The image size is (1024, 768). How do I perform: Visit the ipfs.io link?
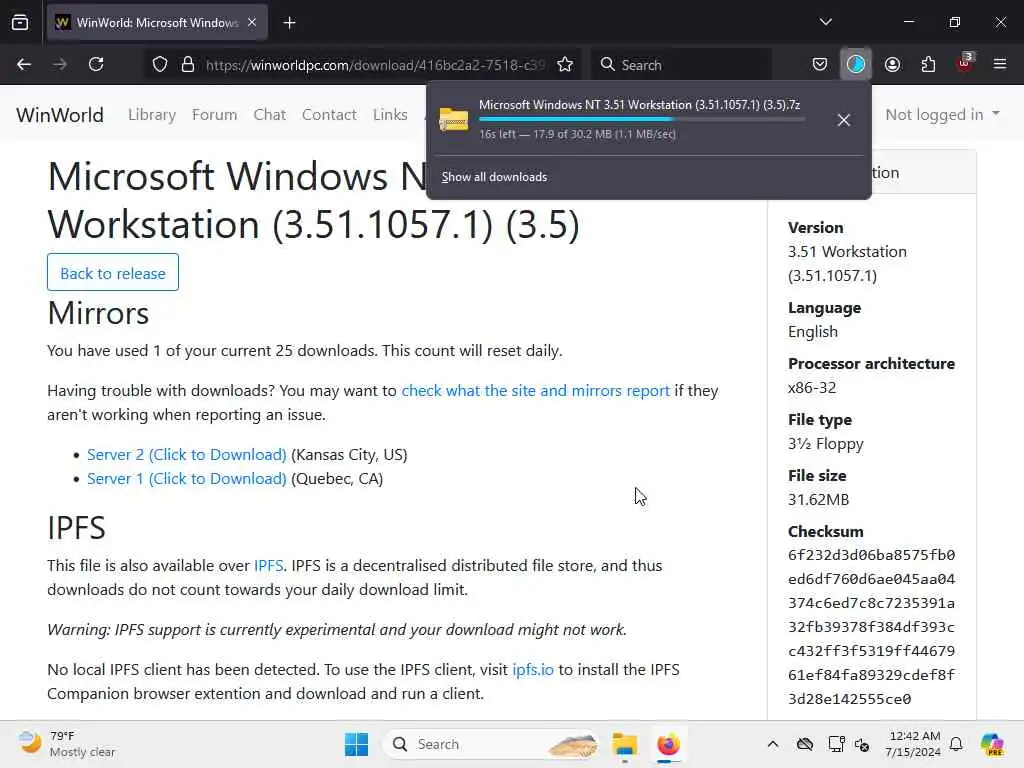533,669
